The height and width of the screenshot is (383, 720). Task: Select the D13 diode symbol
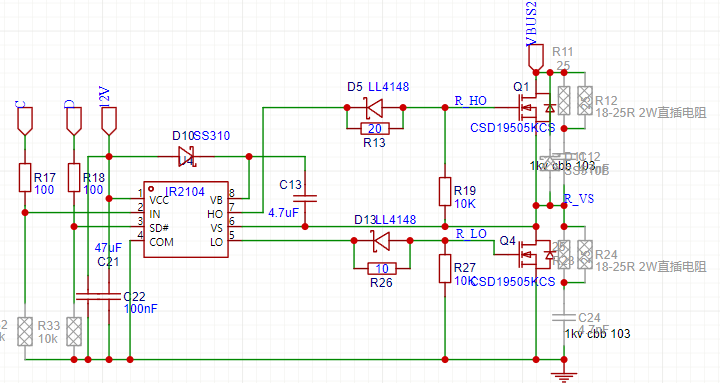pyautogui.click(x=382, y=241)
